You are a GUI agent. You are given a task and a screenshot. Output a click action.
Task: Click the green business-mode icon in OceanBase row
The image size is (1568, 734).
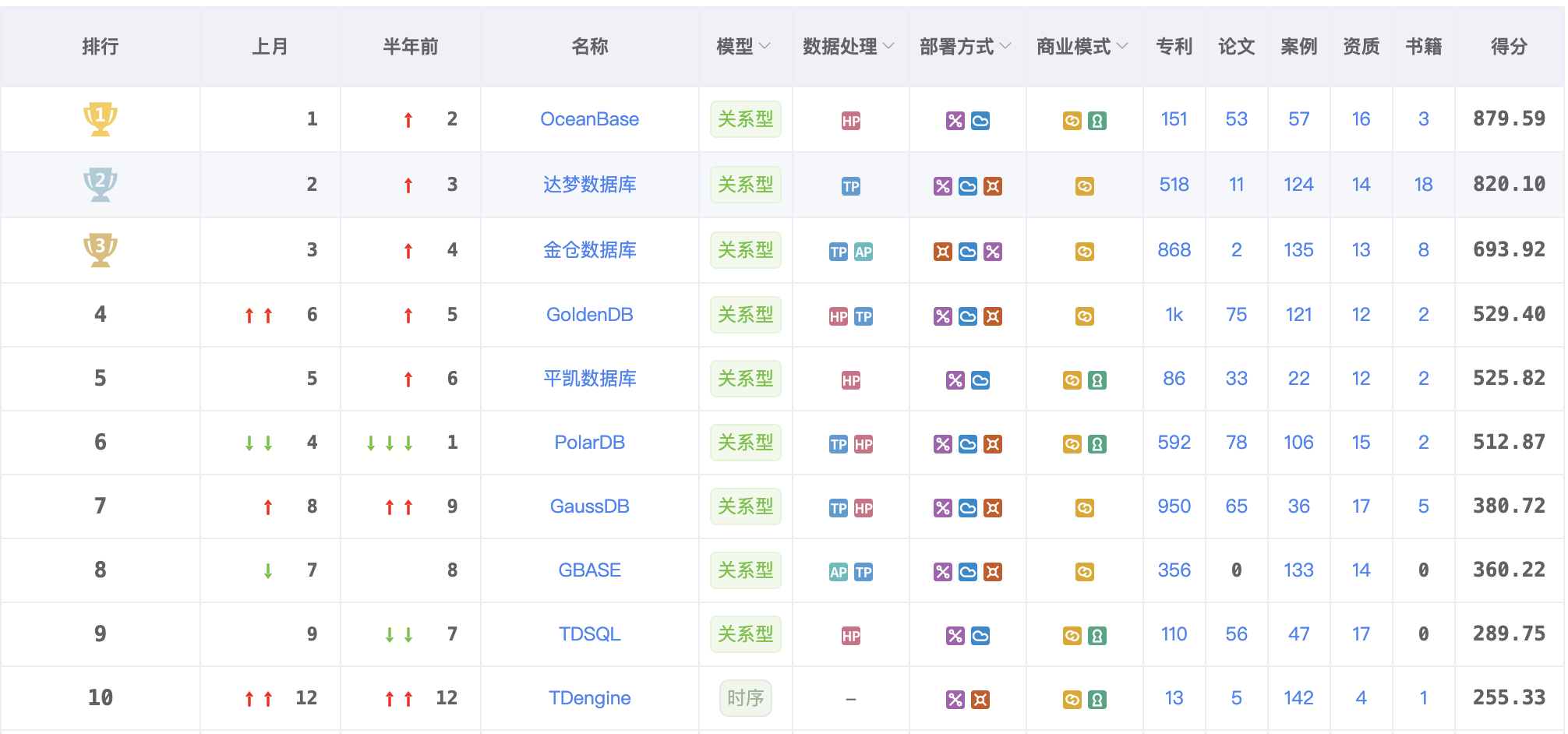pyautogui.click(x=1097, y=121)
